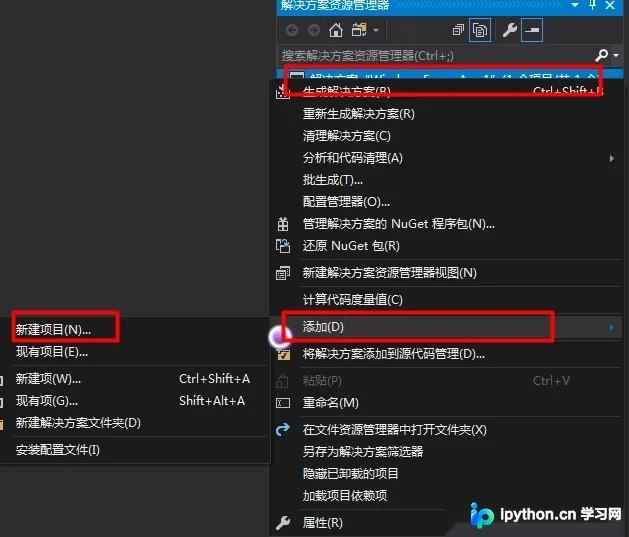Viewport: 629px width, 537px height.
Task: Choose 将解决方案添加到源代码管理(D)...
Action: (394, 354)
